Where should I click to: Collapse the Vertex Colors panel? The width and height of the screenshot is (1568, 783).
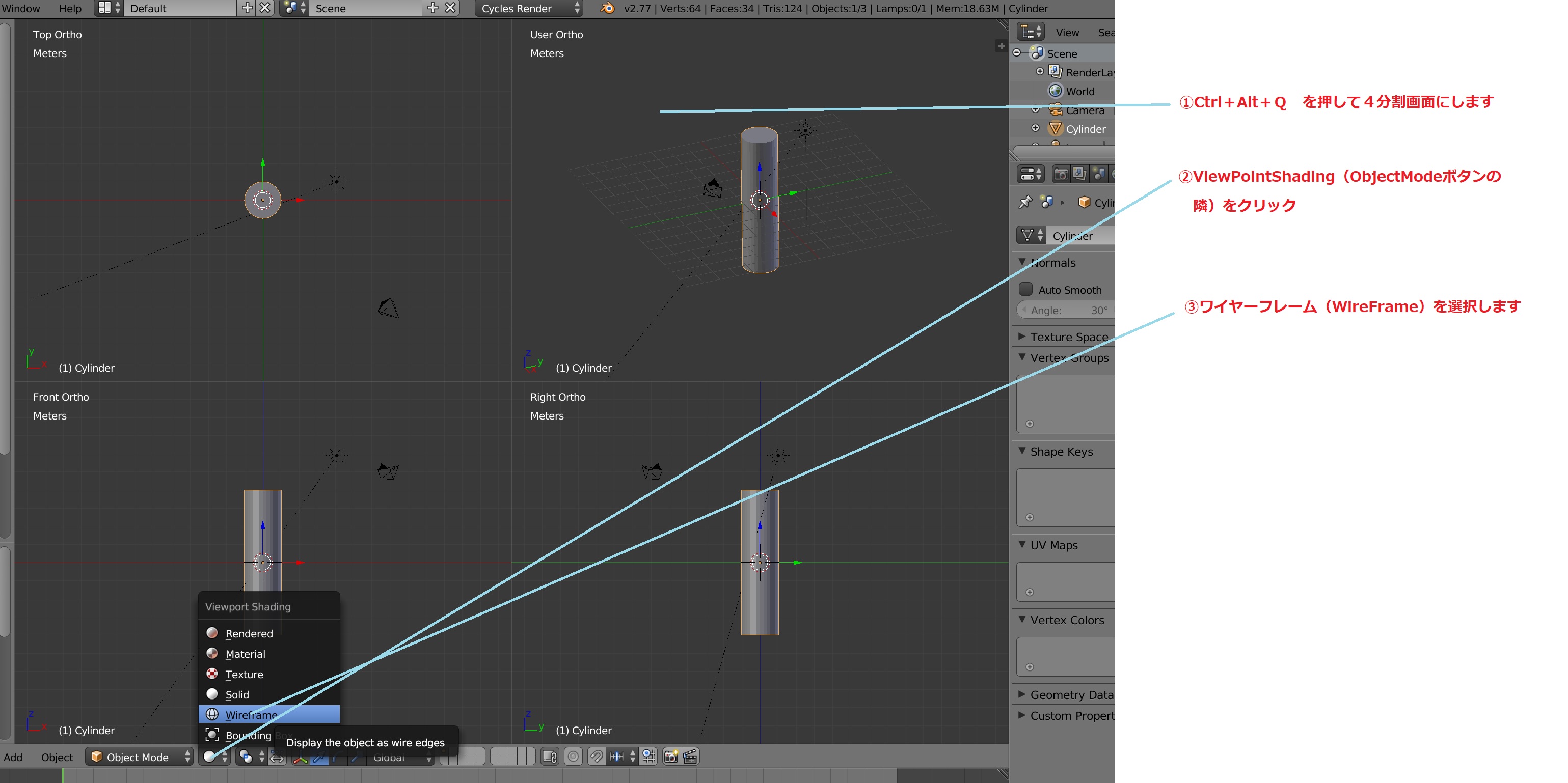click(1022, 620)
